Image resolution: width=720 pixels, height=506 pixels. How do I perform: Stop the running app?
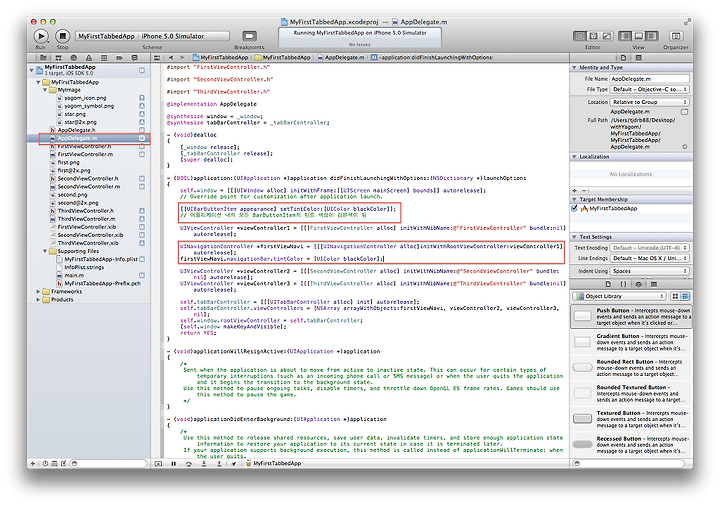point(62,36)
